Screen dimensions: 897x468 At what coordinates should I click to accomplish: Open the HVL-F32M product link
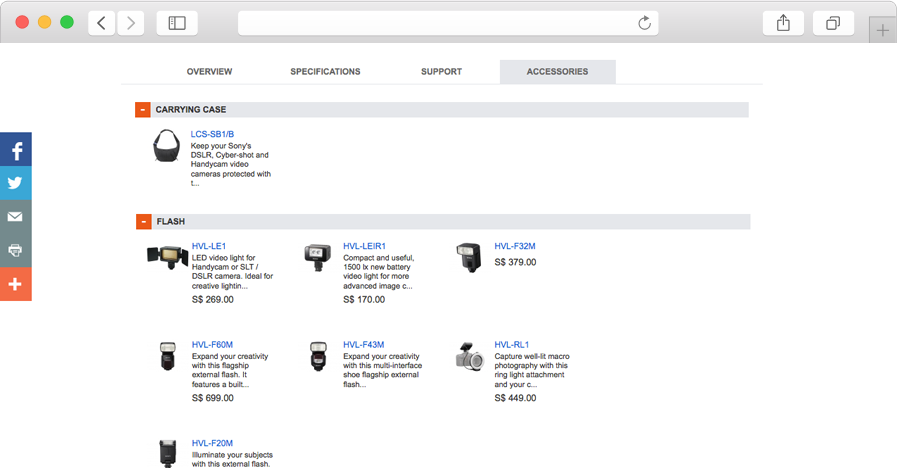[515, 246]
